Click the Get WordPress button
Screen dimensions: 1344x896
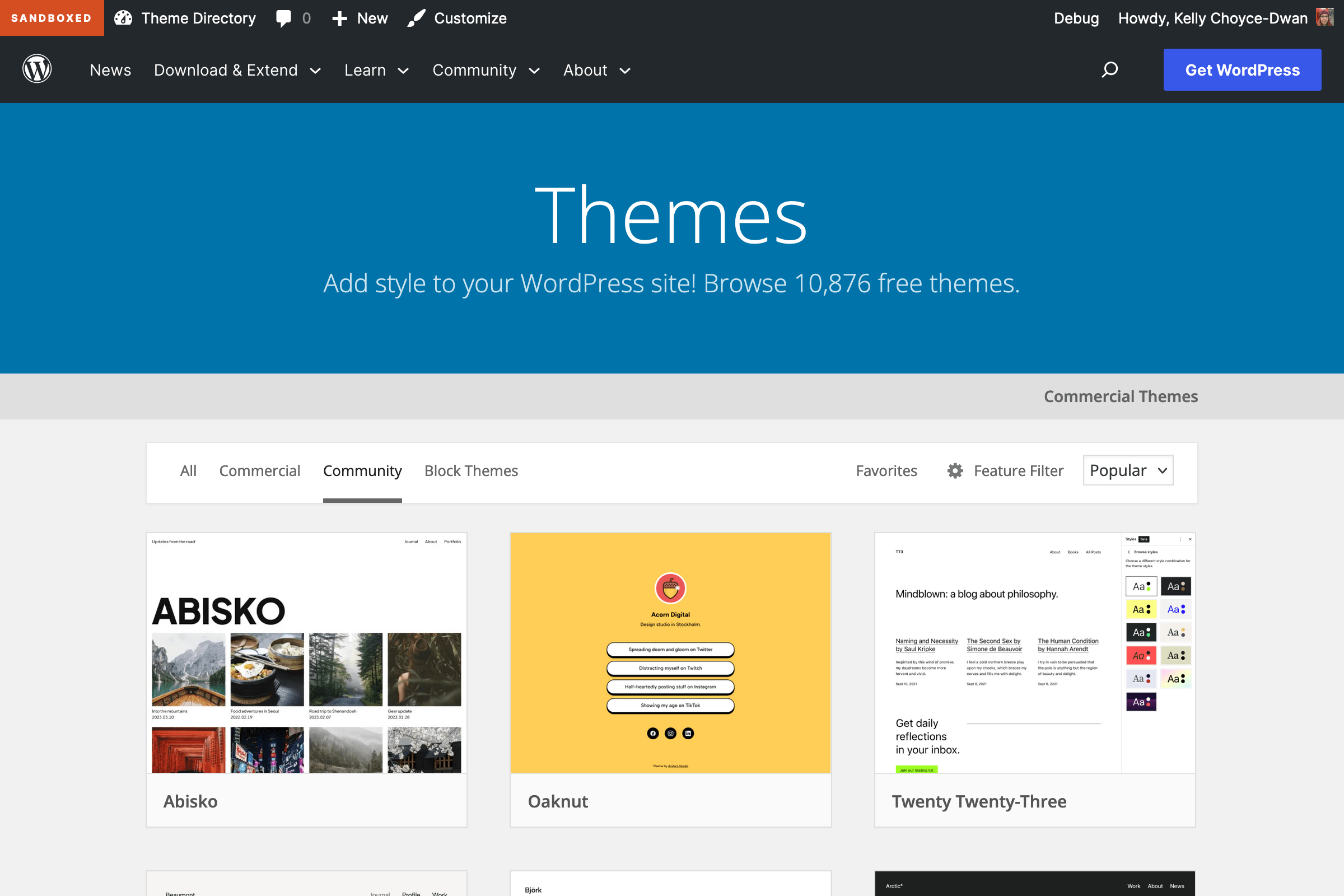pyautogui.click(x=1242, y=69)
